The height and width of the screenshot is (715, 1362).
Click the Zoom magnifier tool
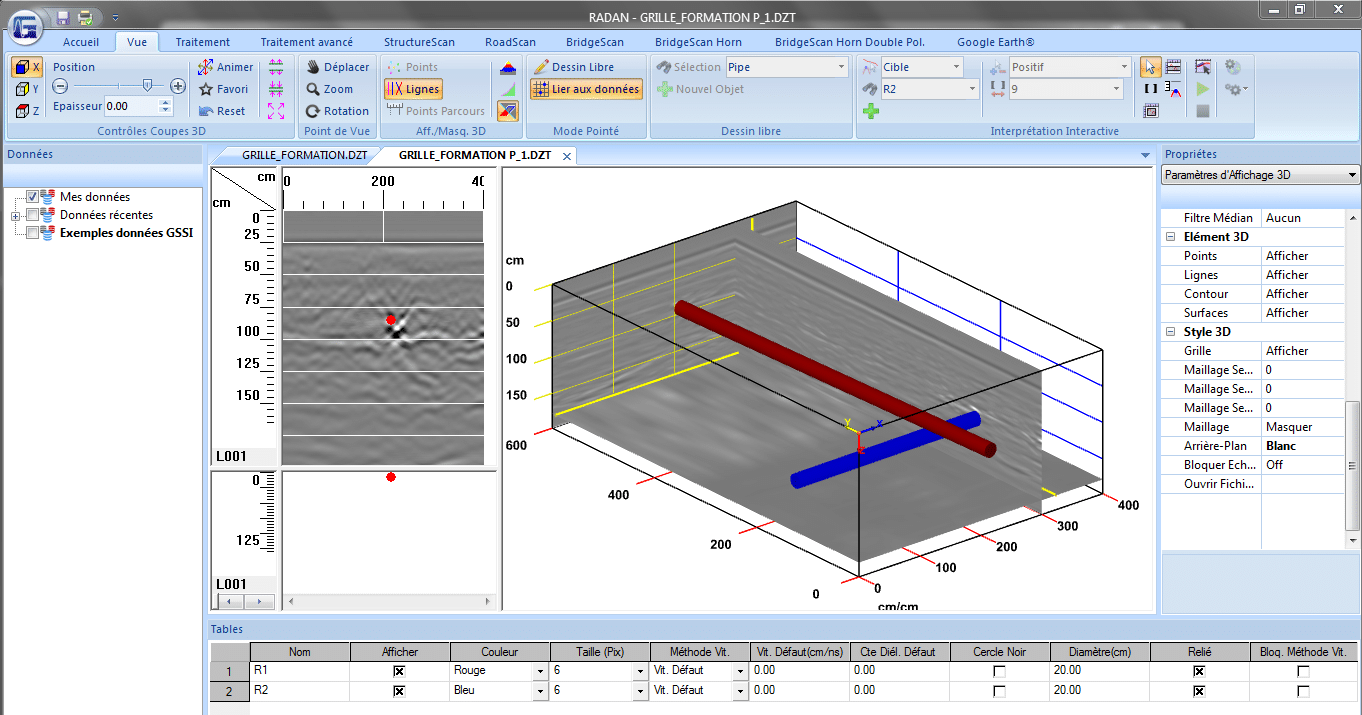click(x=330, y=89)
